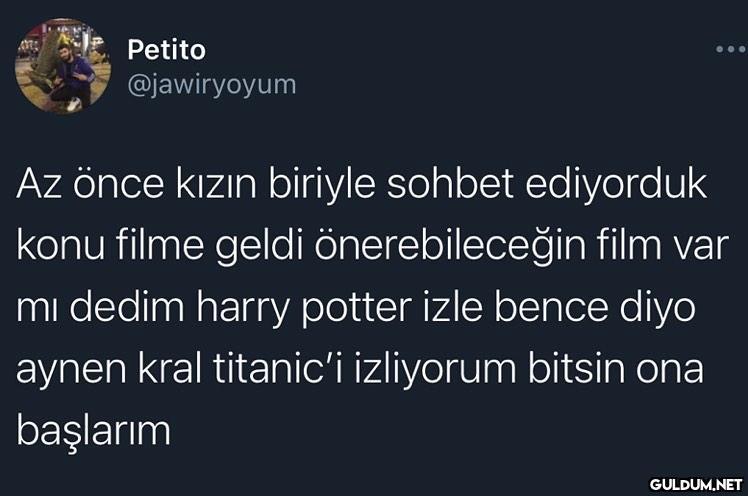Click the word "ediyorduk" in the first line
The image size is (748, 496).
[616, 184]
